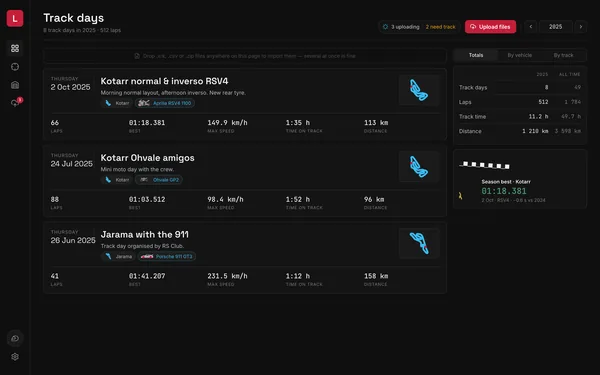Click max speed 231.5 km/h

(227, 276)
